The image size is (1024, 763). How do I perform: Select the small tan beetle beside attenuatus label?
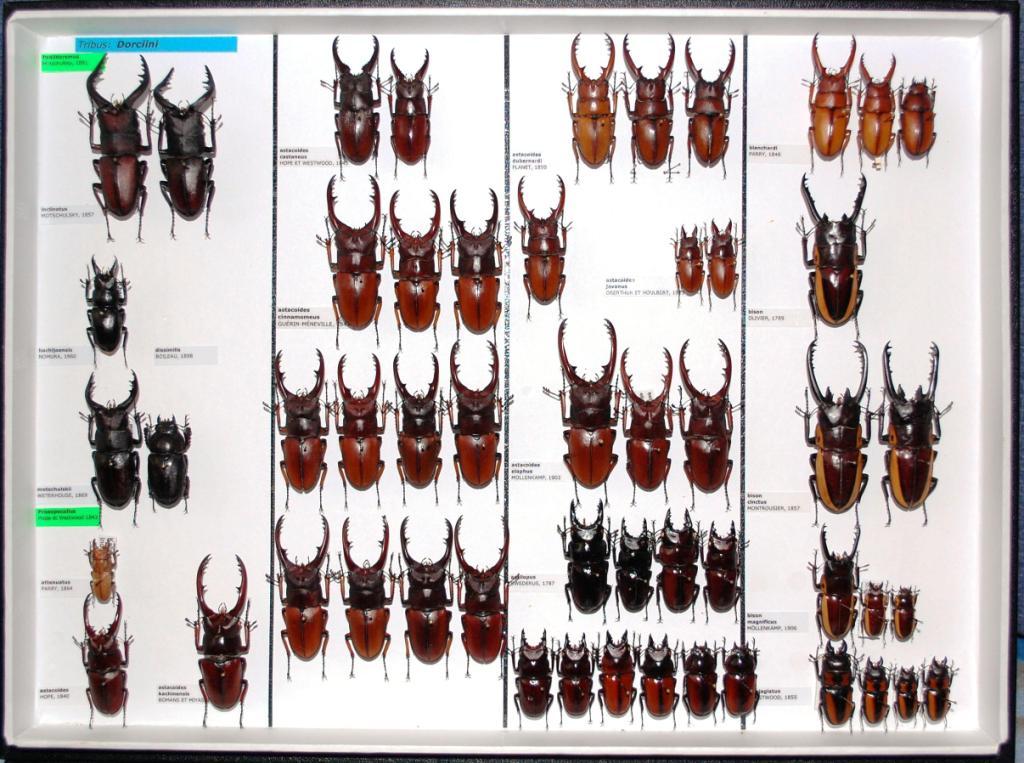(x=102, y=568)
